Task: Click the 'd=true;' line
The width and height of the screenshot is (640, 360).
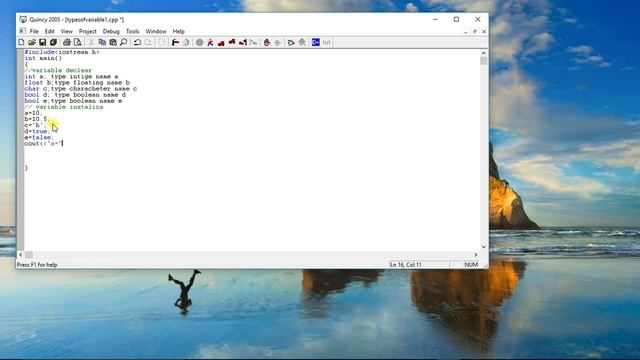Action: 37,131
